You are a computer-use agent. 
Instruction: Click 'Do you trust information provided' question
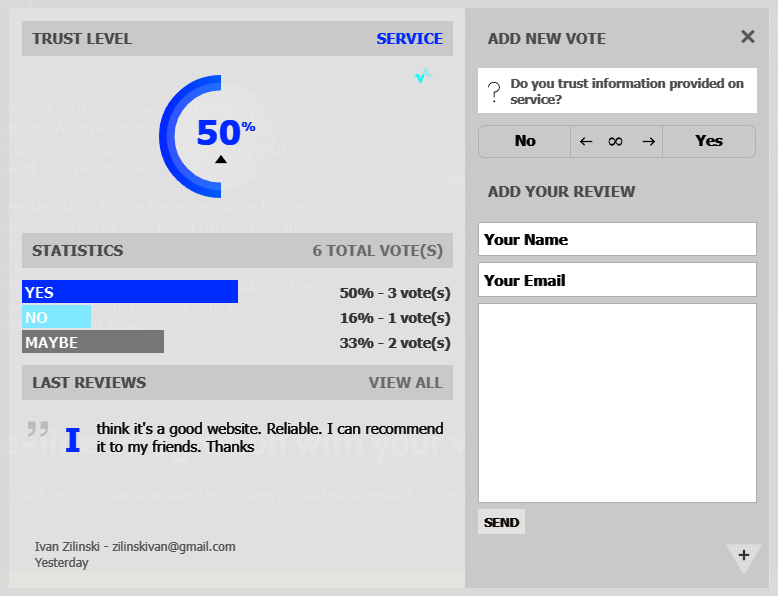[627, 91]
